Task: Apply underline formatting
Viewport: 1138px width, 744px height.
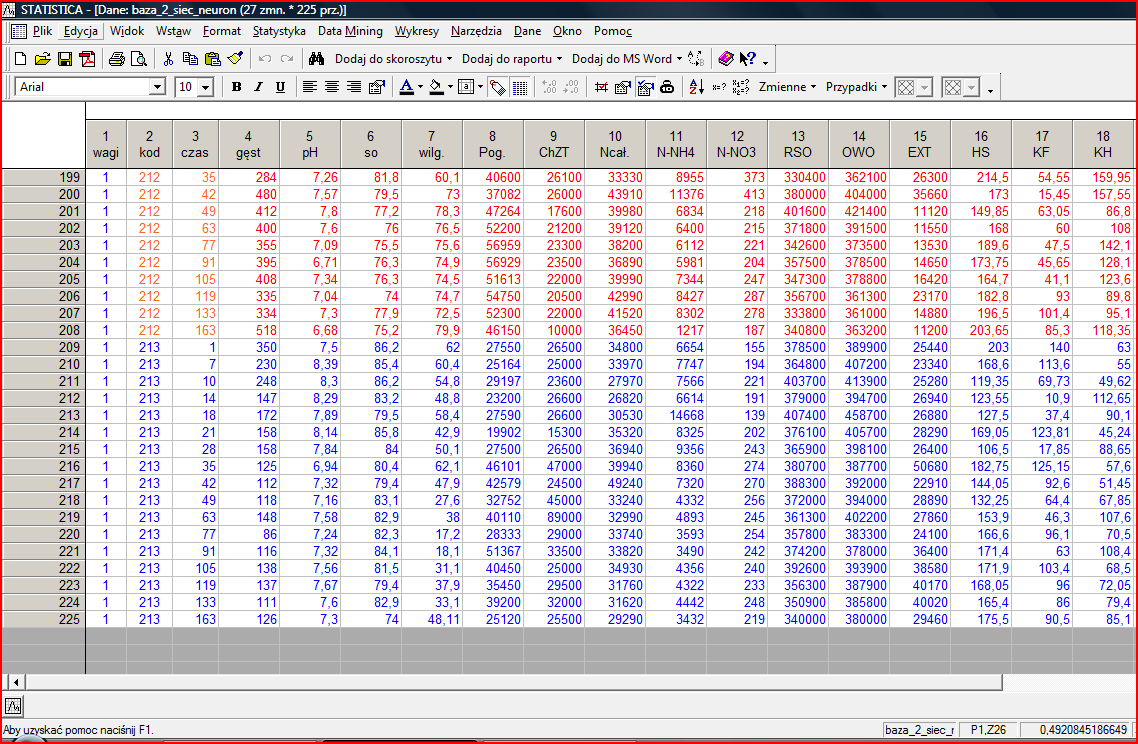Action: coord(280,87)
